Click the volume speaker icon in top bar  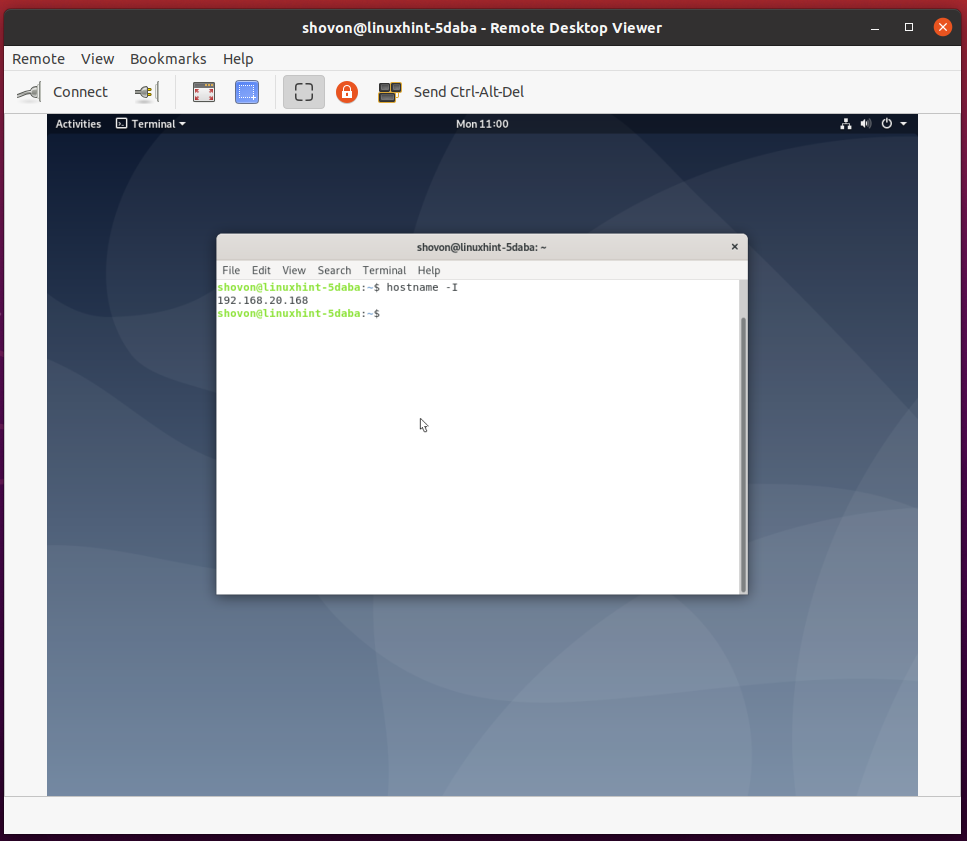[x=866, y=124]
